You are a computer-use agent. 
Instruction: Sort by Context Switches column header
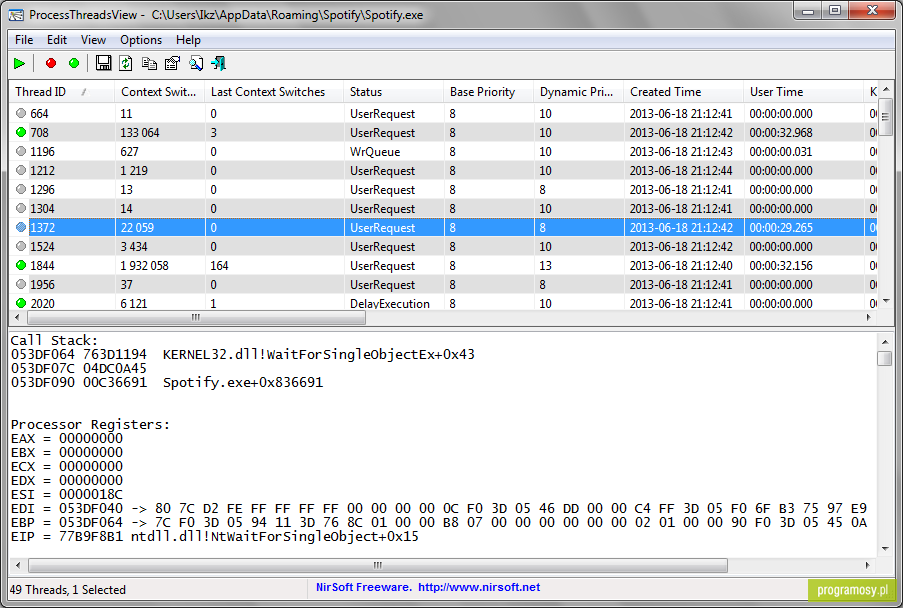(x=160, y=92)
